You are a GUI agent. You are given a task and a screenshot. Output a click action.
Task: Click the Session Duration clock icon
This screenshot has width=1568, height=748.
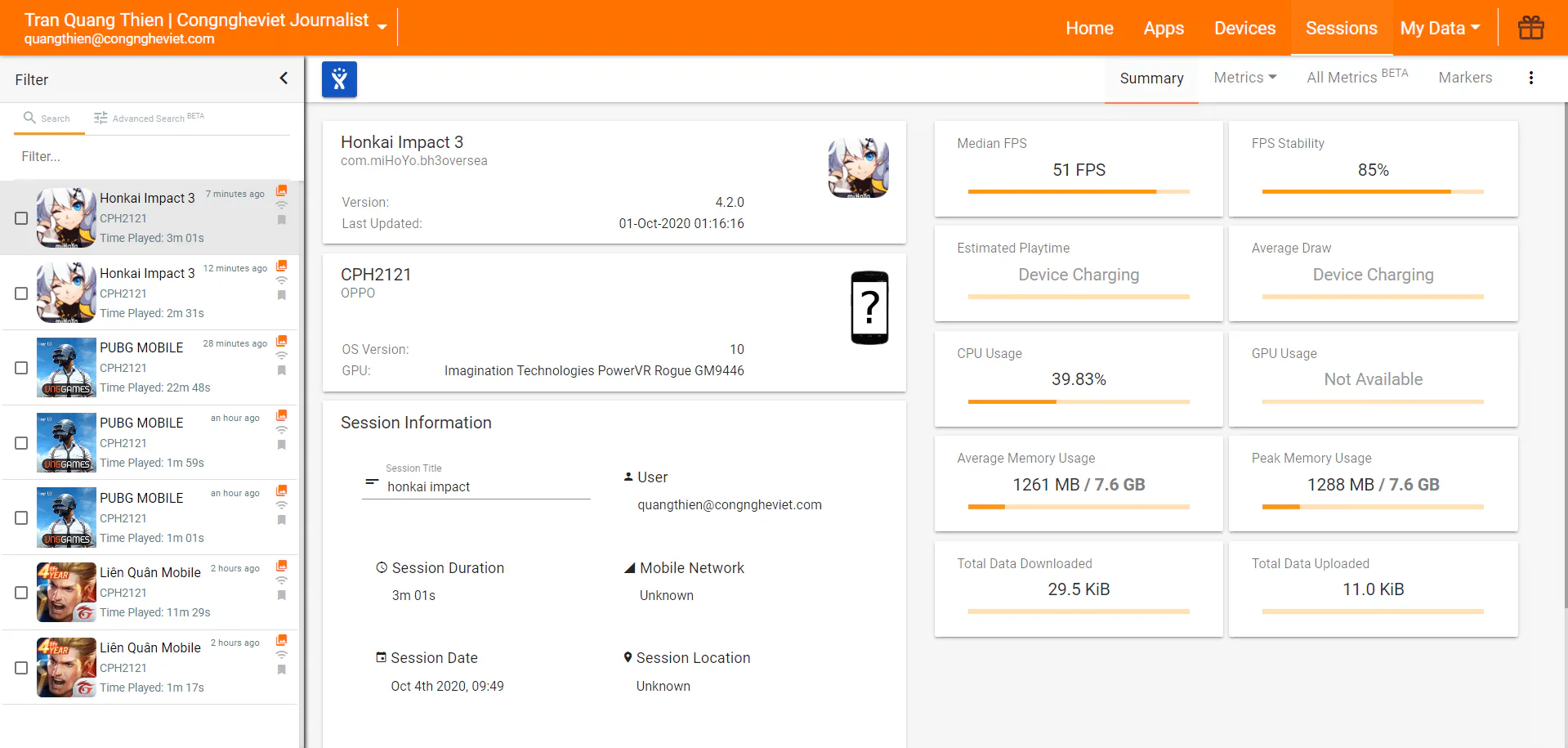tap(381, 567)
